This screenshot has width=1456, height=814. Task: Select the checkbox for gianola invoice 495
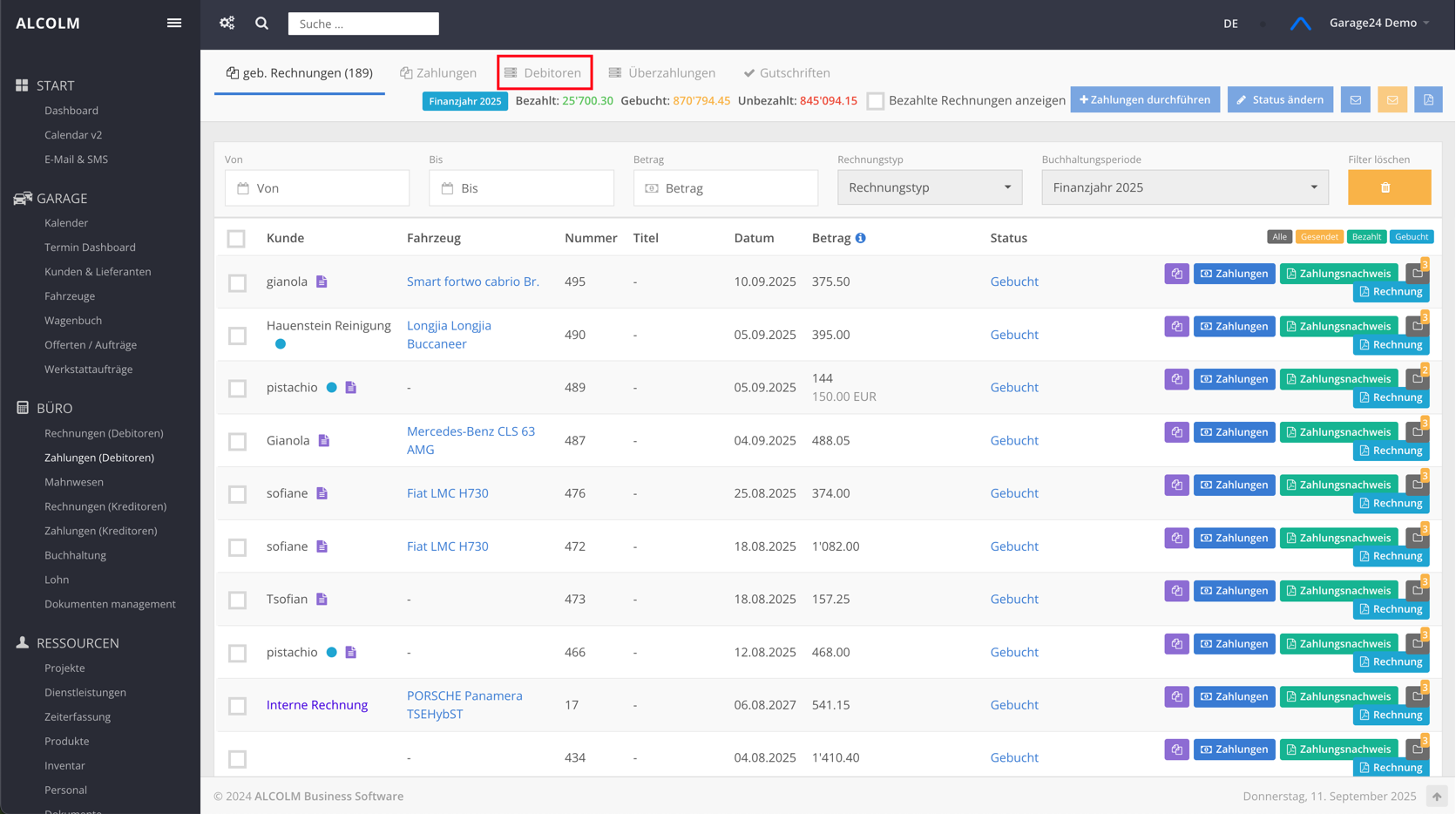[237, 283]
